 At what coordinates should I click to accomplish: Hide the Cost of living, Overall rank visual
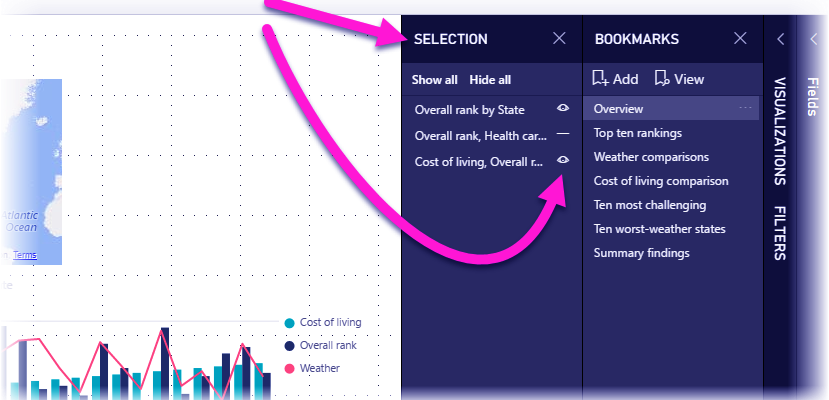(563, 160)
